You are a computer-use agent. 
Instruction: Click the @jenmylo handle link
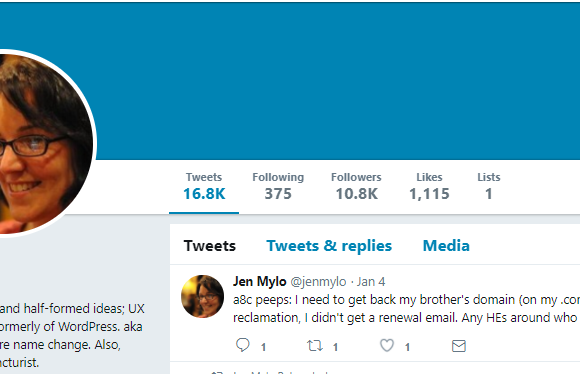click(318, 282)
